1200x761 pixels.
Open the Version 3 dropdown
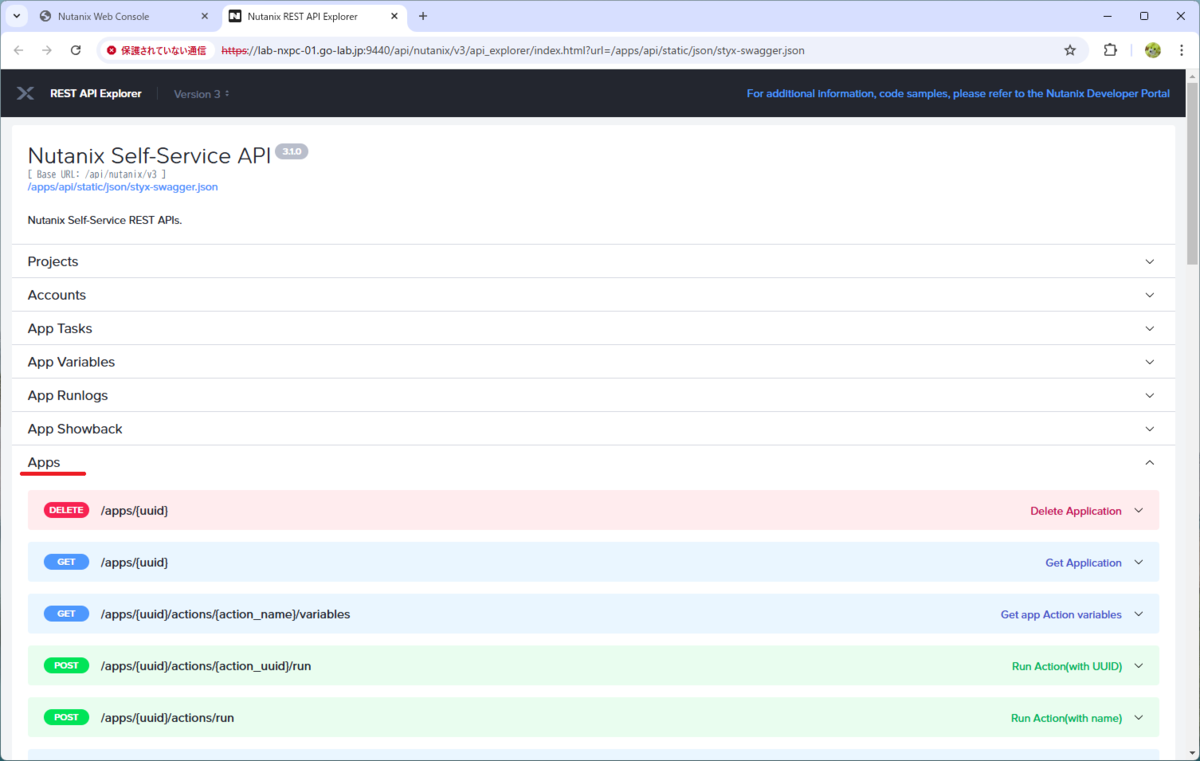[201, 94]
